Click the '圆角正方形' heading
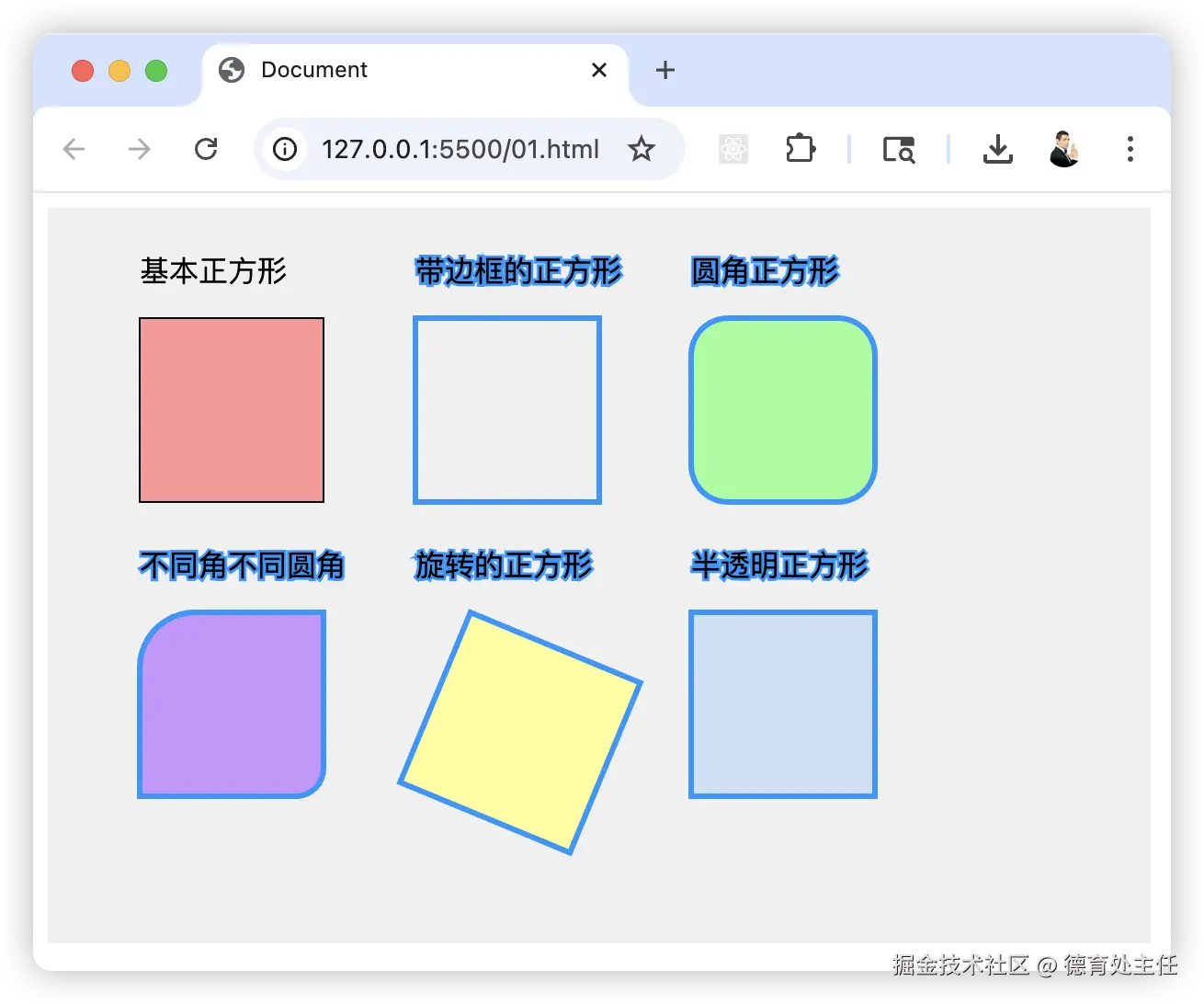The height and width of the screenshot is (1004, 1204). tap(765, 271)
